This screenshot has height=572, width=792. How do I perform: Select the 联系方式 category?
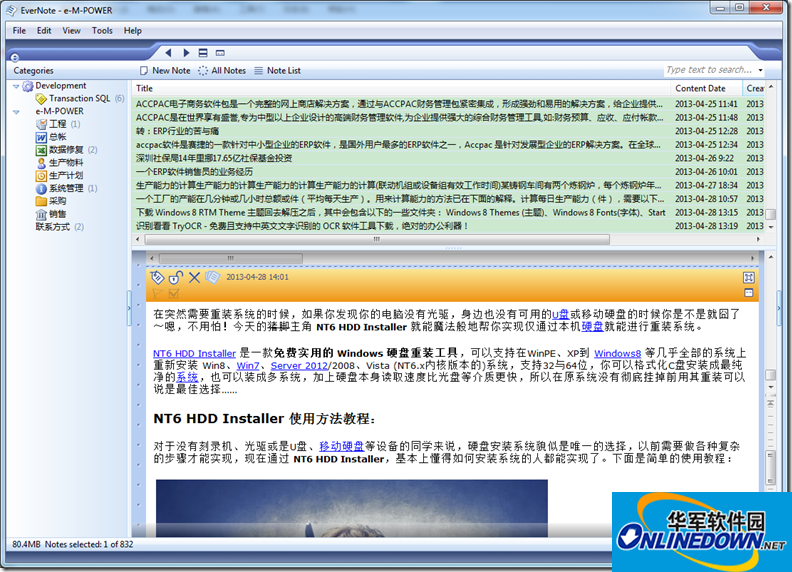[x=60, y=227]
